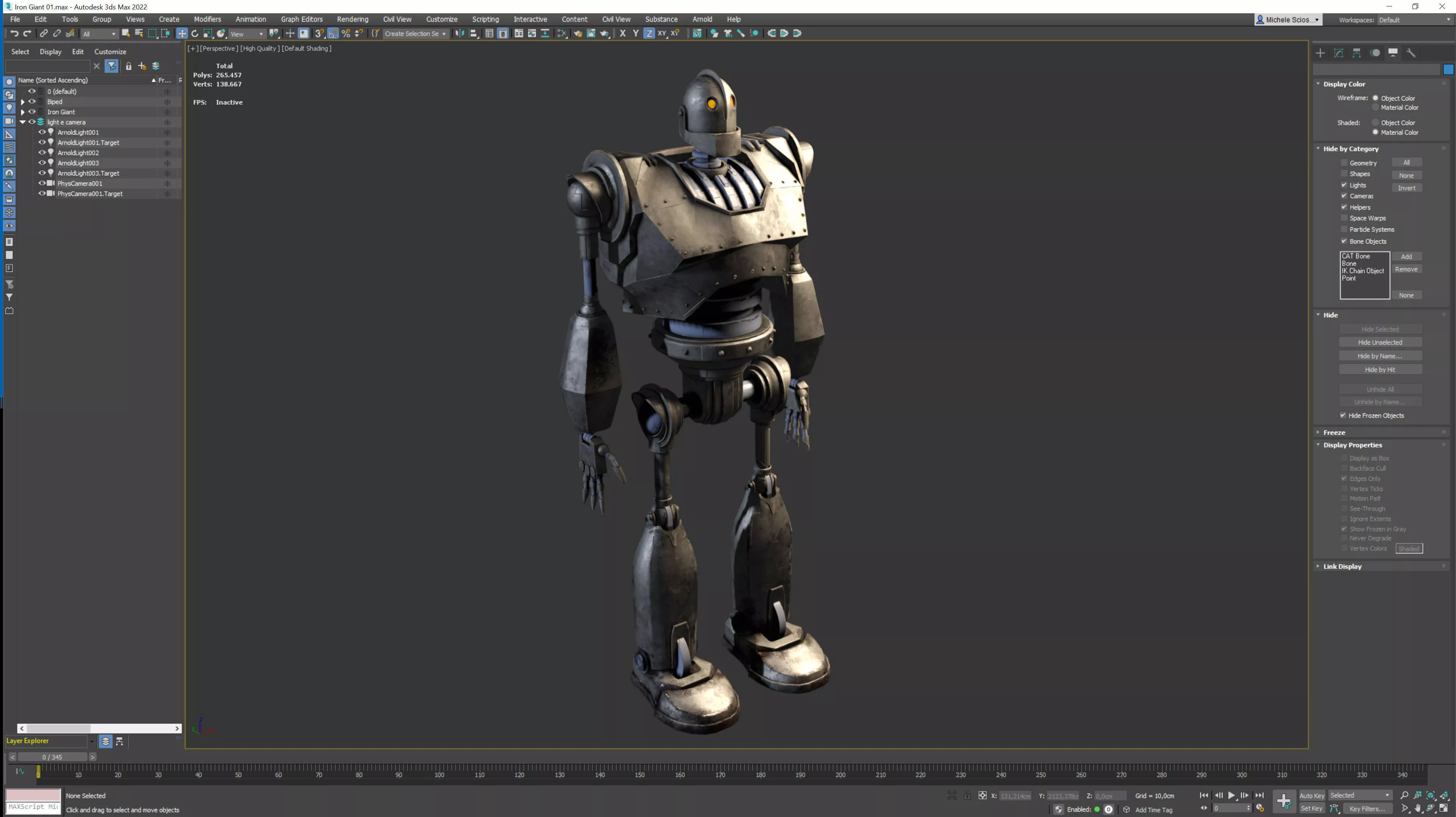Expand the Iron Giant layer
1456x817 pixels.
click(x=23, y=112)
